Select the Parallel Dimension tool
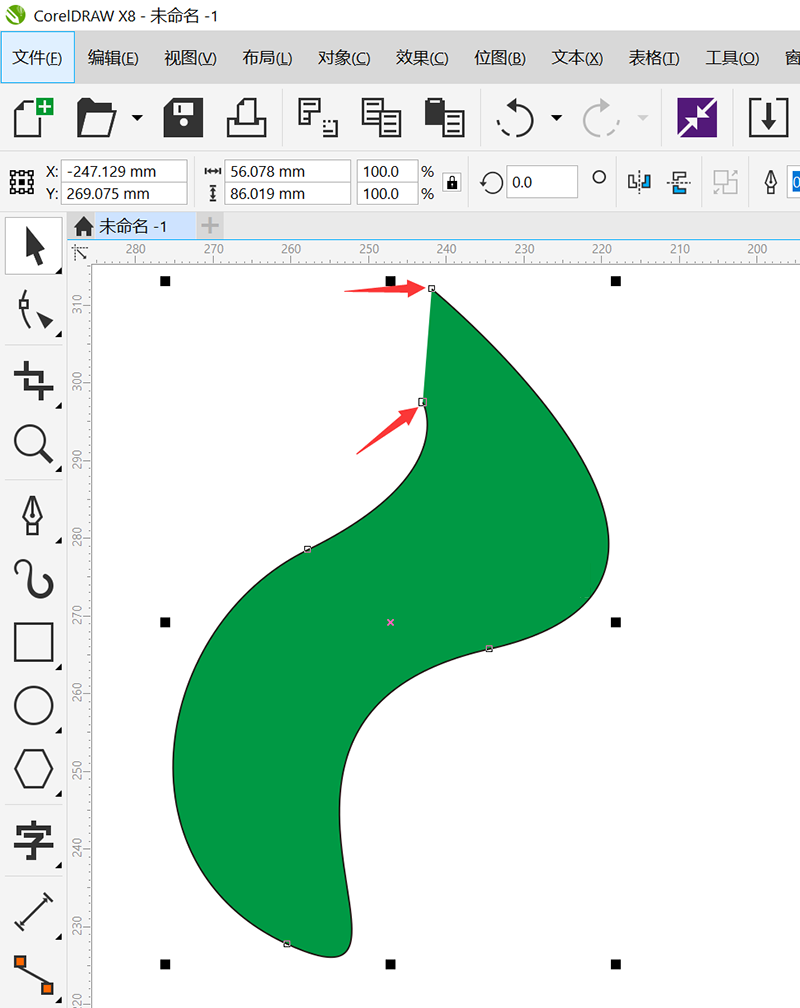The image size is (800, 1008). pos(33,912)
